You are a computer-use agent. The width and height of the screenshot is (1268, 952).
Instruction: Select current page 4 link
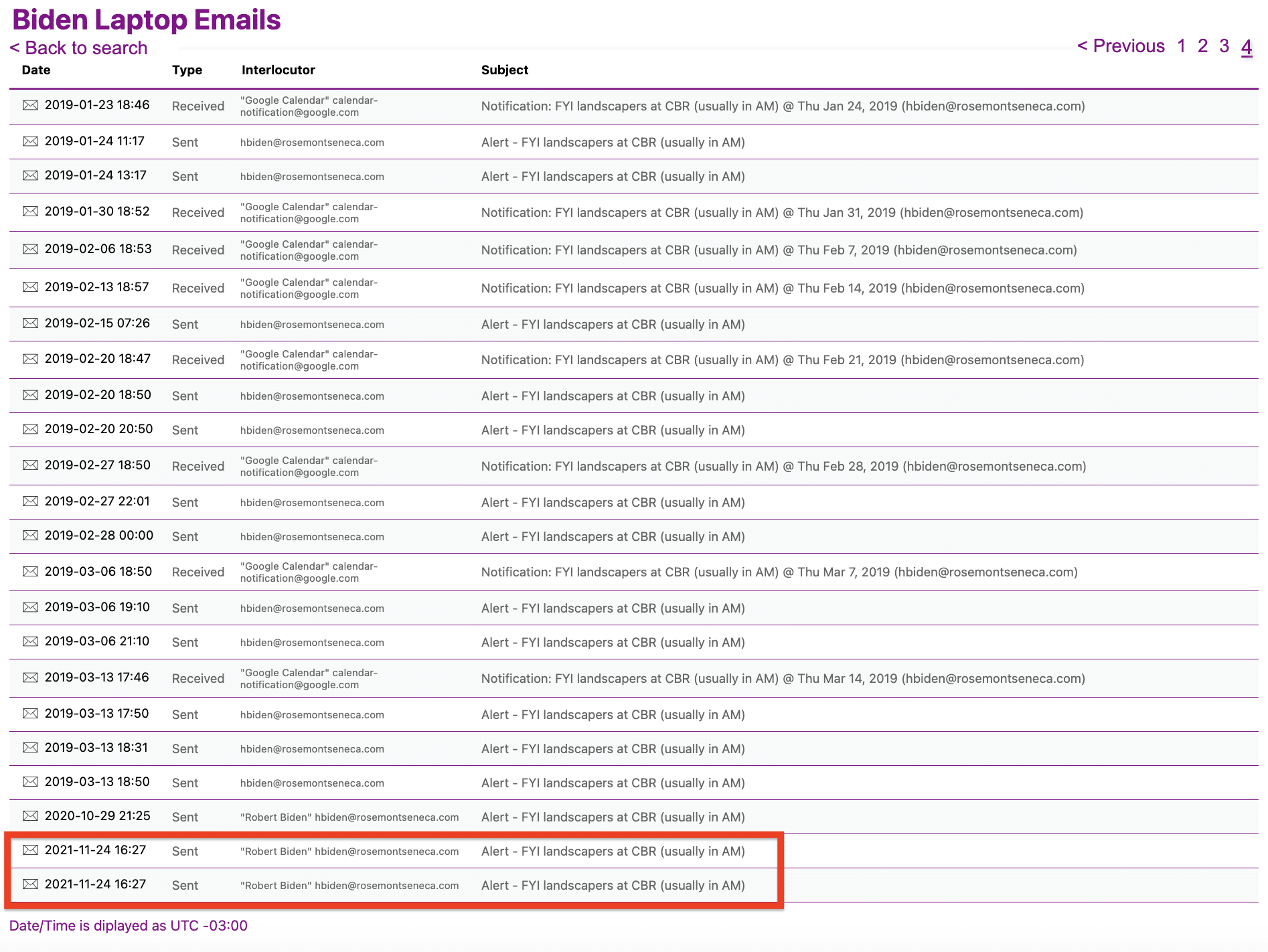[1247, 47]
